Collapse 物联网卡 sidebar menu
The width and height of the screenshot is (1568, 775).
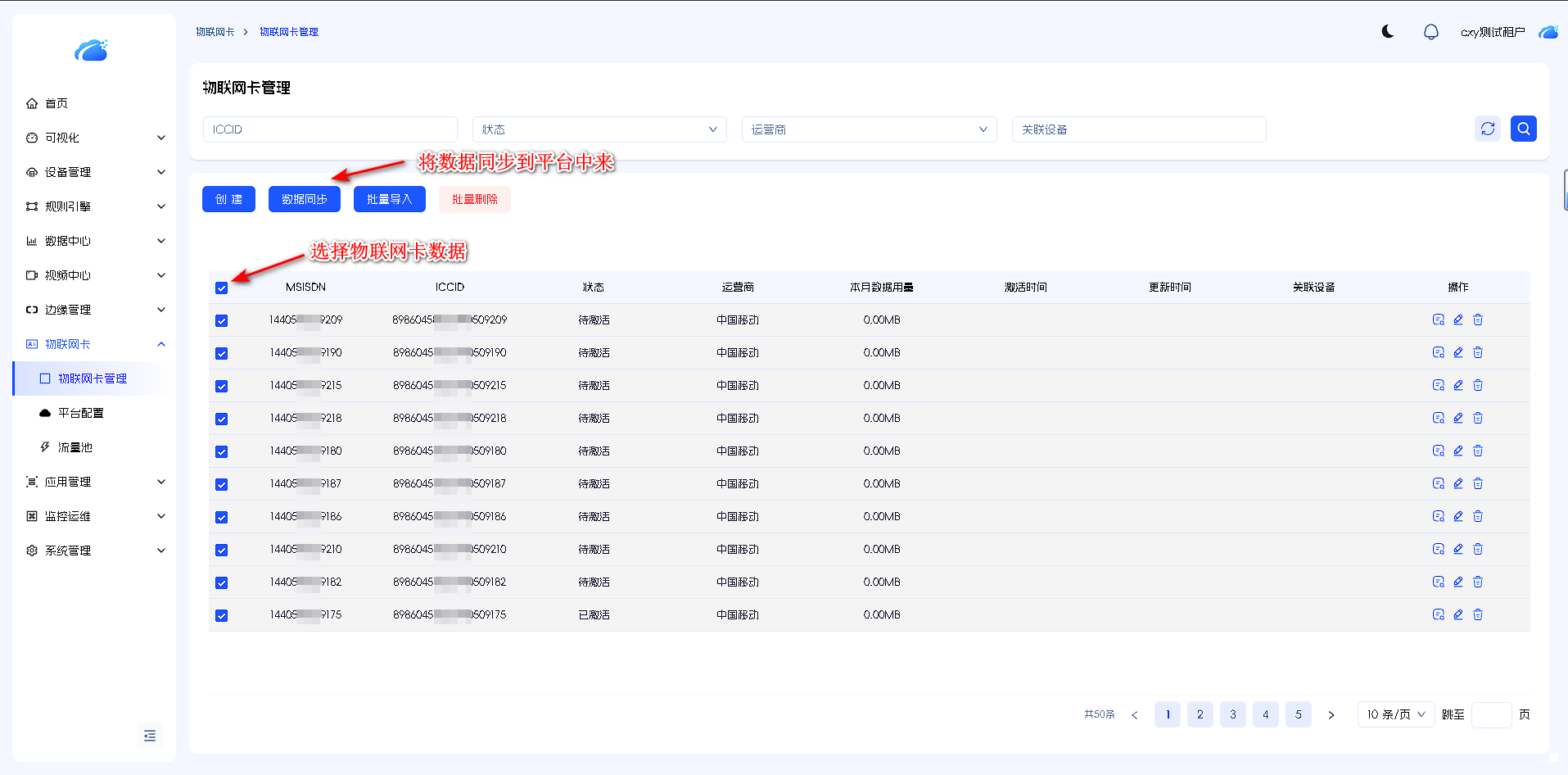(95, 344)
